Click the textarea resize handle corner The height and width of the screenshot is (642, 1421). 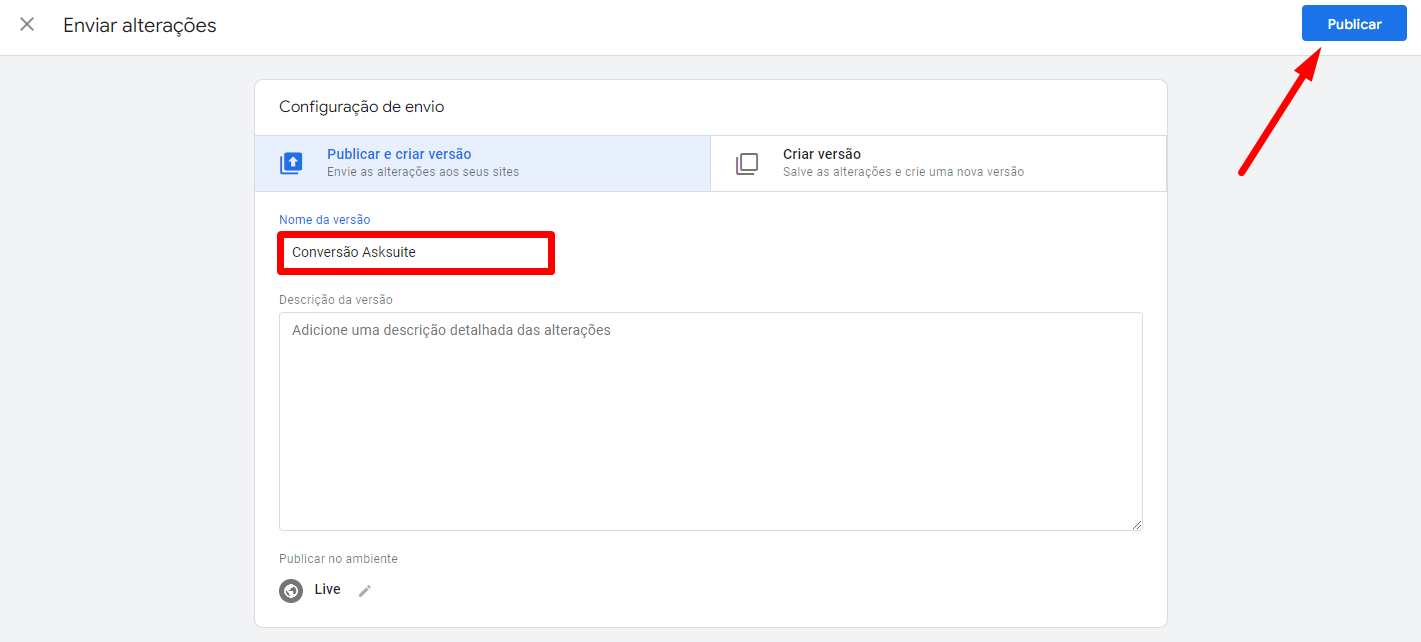(1136, 524)
